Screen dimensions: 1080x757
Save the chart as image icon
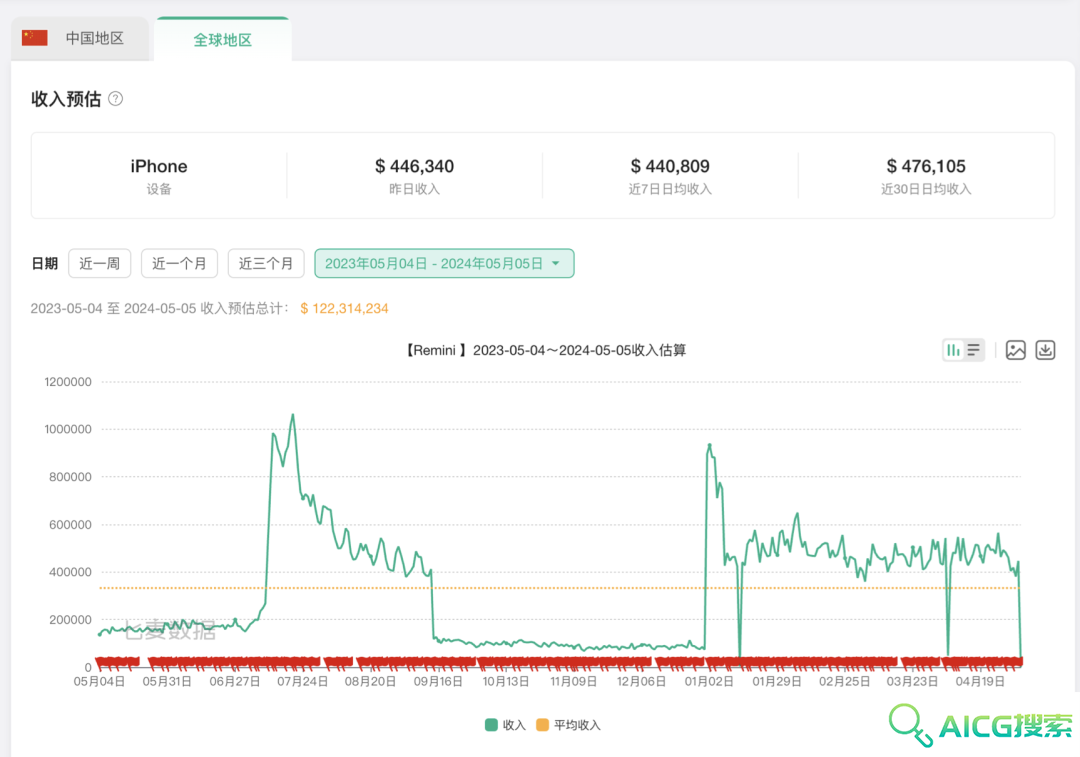(x=1016, y=351)
